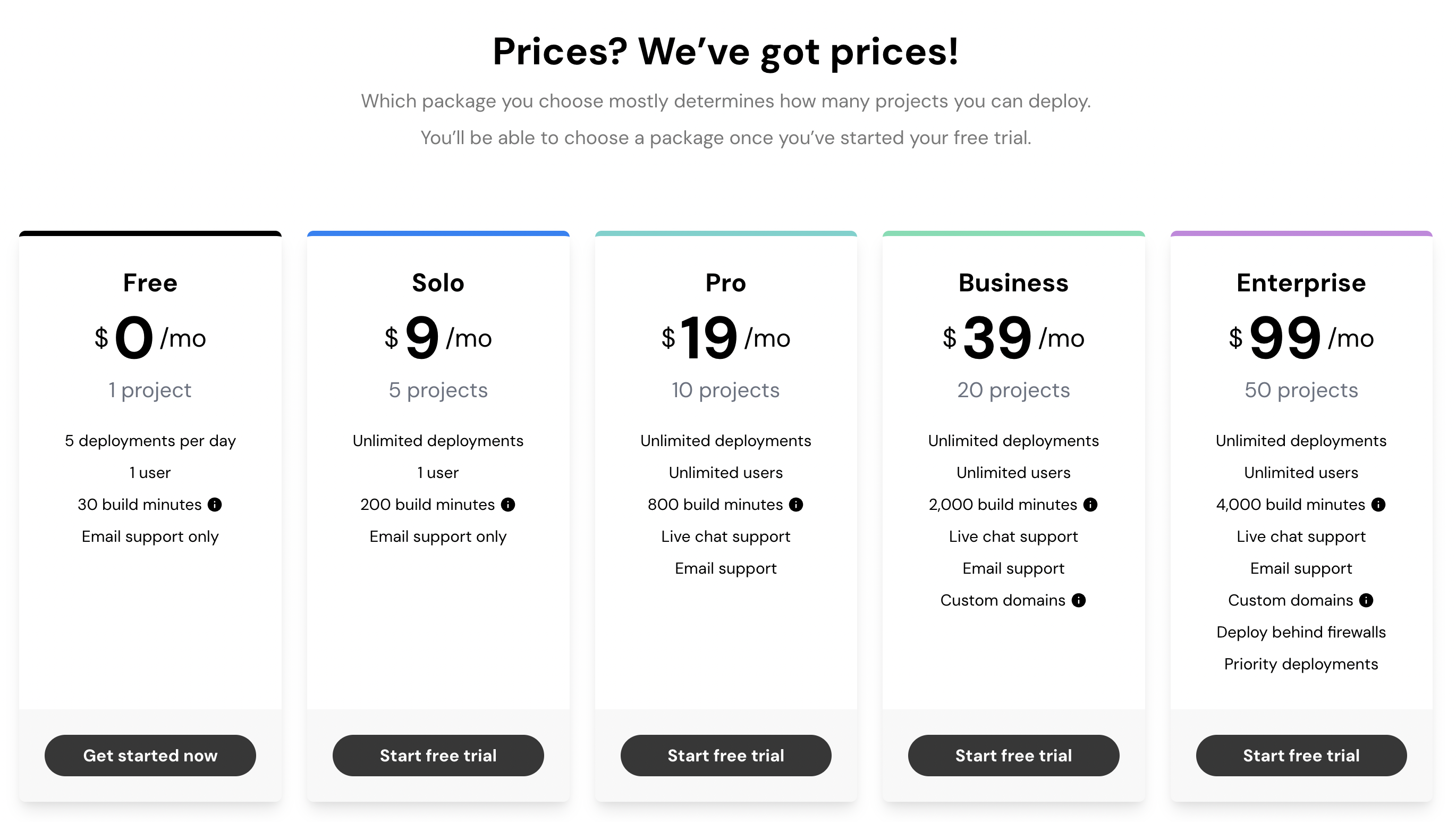Click info icon beside 30 build minutes
Viewport: 1456px width, 822px height.
click(x=215, y=505)
